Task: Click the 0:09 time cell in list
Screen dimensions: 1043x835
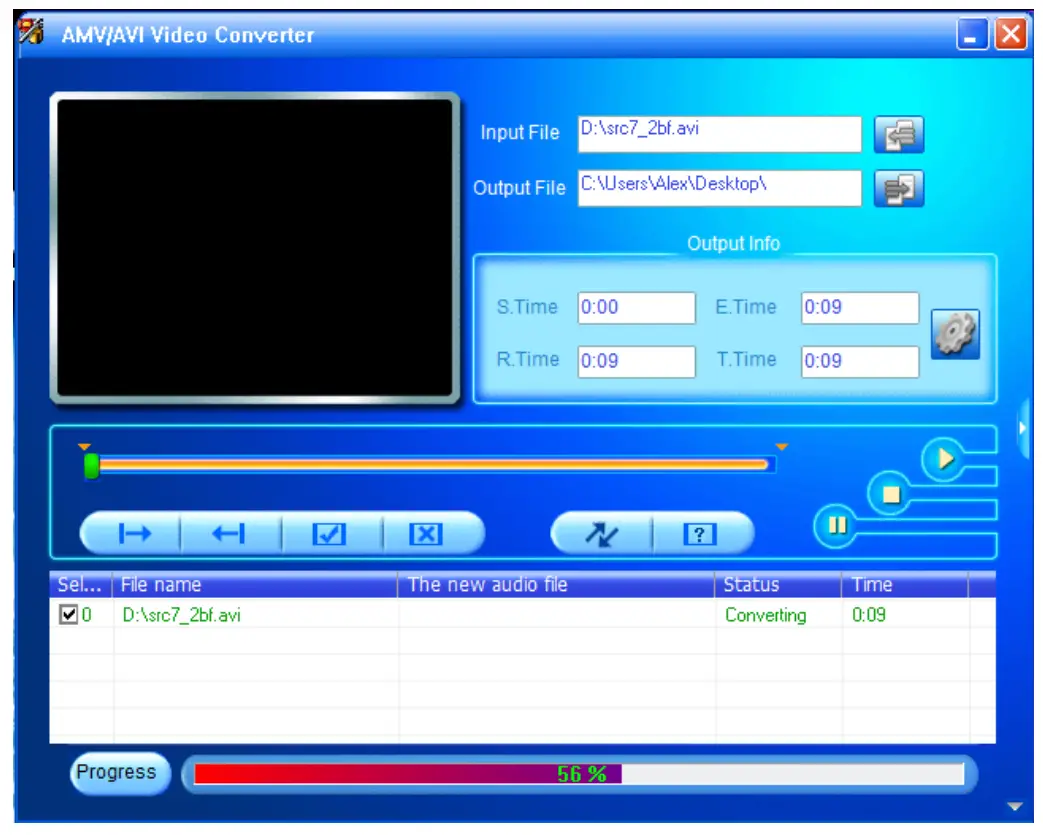Action: [x=869, y=615]
